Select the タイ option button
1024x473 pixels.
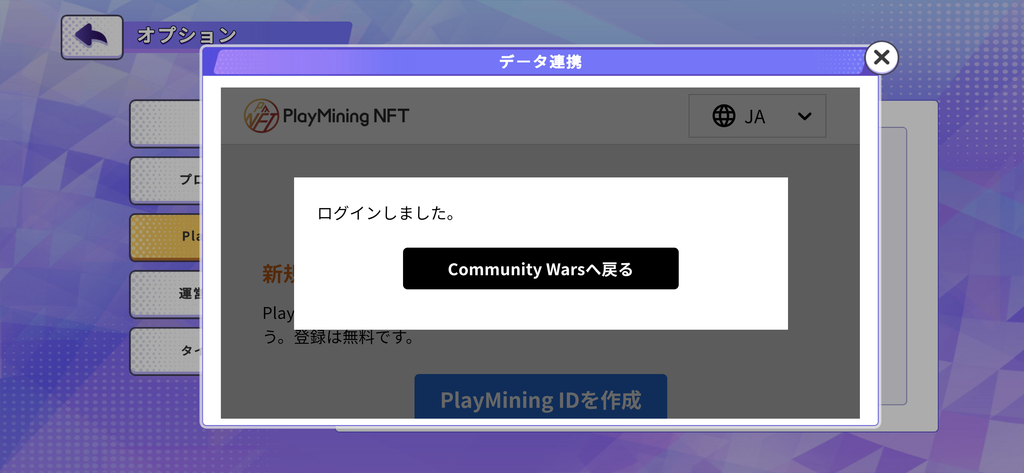[166, 351]
